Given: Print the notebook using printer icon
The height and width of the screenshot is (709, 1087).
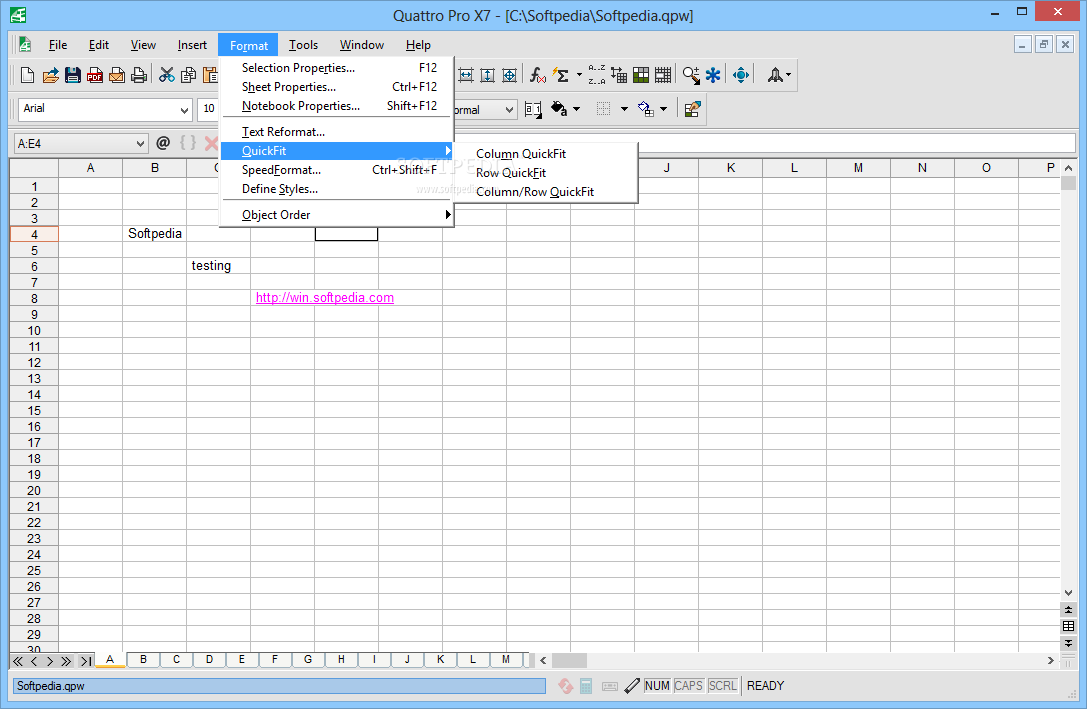Looking at the screenshot, I should click(x=139, y=75).
